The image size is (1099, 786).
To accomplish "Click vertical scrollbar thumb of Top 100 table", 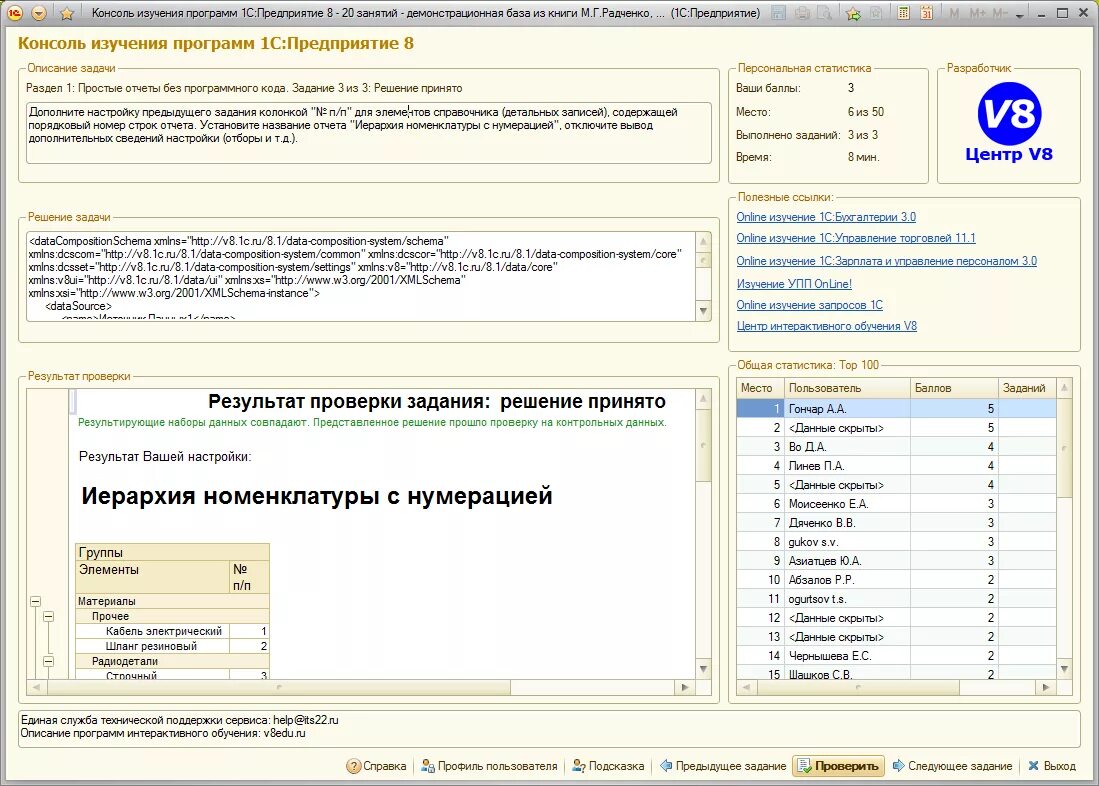I will [x=1064, y=447].
